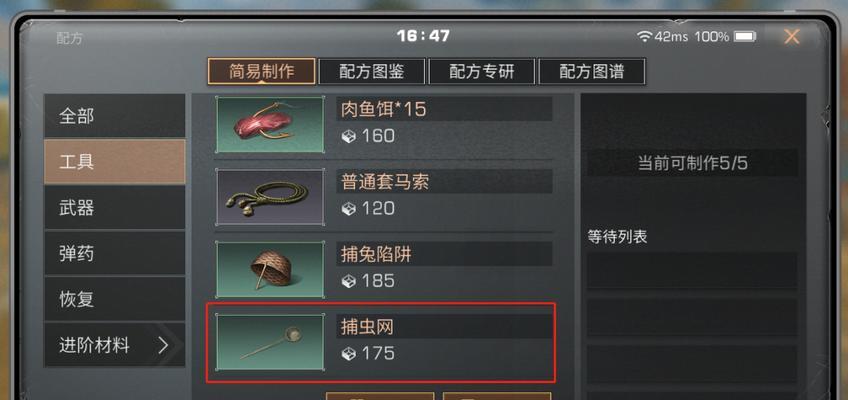Show the 全部 category
Screen dimensions: 848x400
115,116
